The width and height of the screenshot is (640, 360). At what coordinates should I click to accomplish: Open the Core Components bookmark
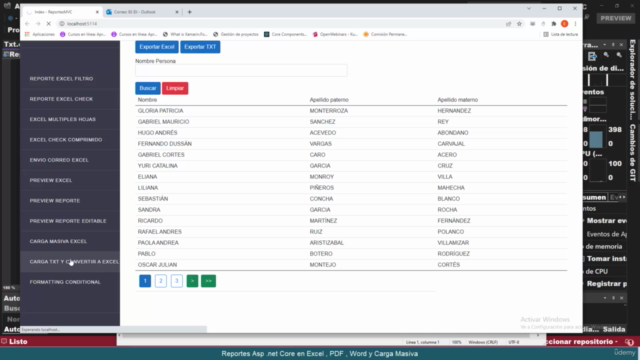click(285, 34)
